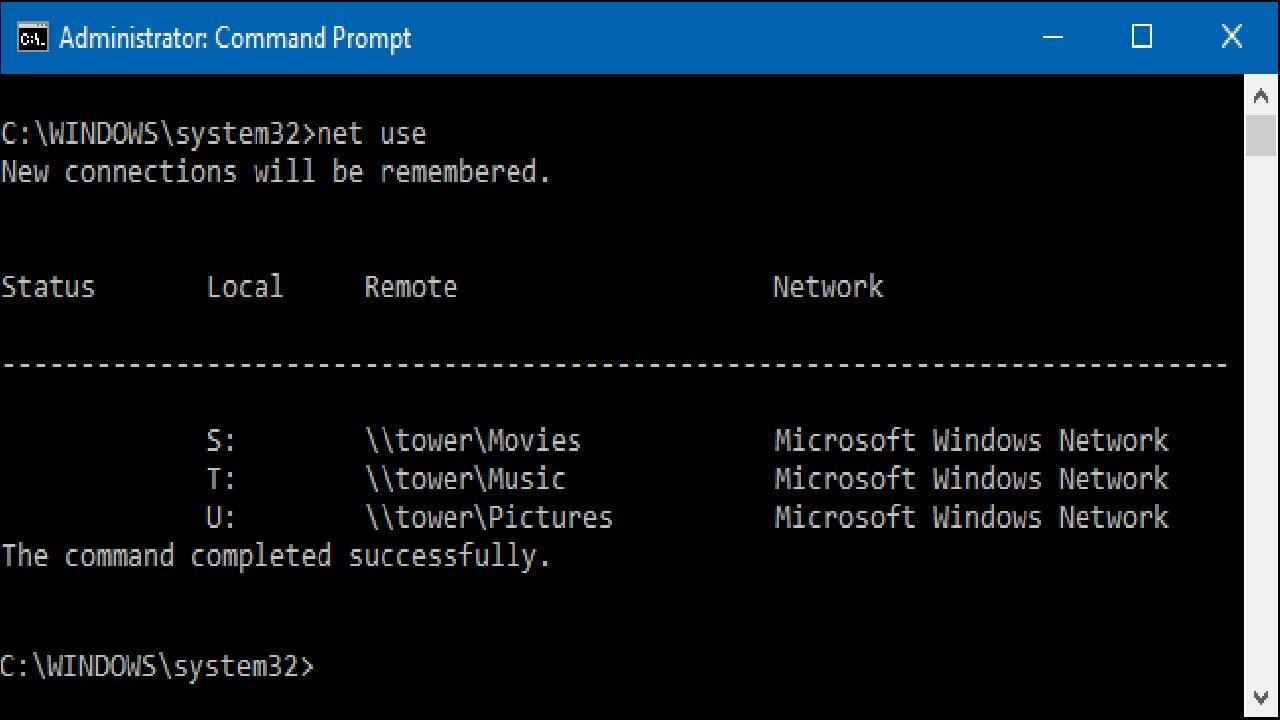1280x720 pixels.
Task: Click the \\tower\Music remote path
Action: [x=465, y=479]
